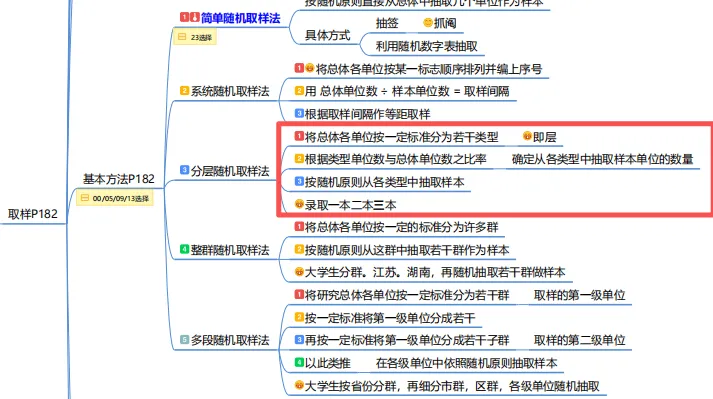
Task: Select text 大学生分群。江苏。湖南，再随机抽取若干群做样本
Action: (435, 273)
